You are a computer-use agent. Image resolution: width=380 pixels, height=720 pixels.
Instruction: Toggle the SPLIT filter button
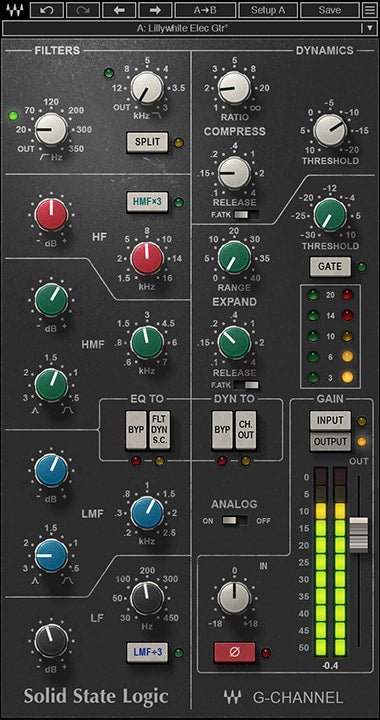(147, 142)
